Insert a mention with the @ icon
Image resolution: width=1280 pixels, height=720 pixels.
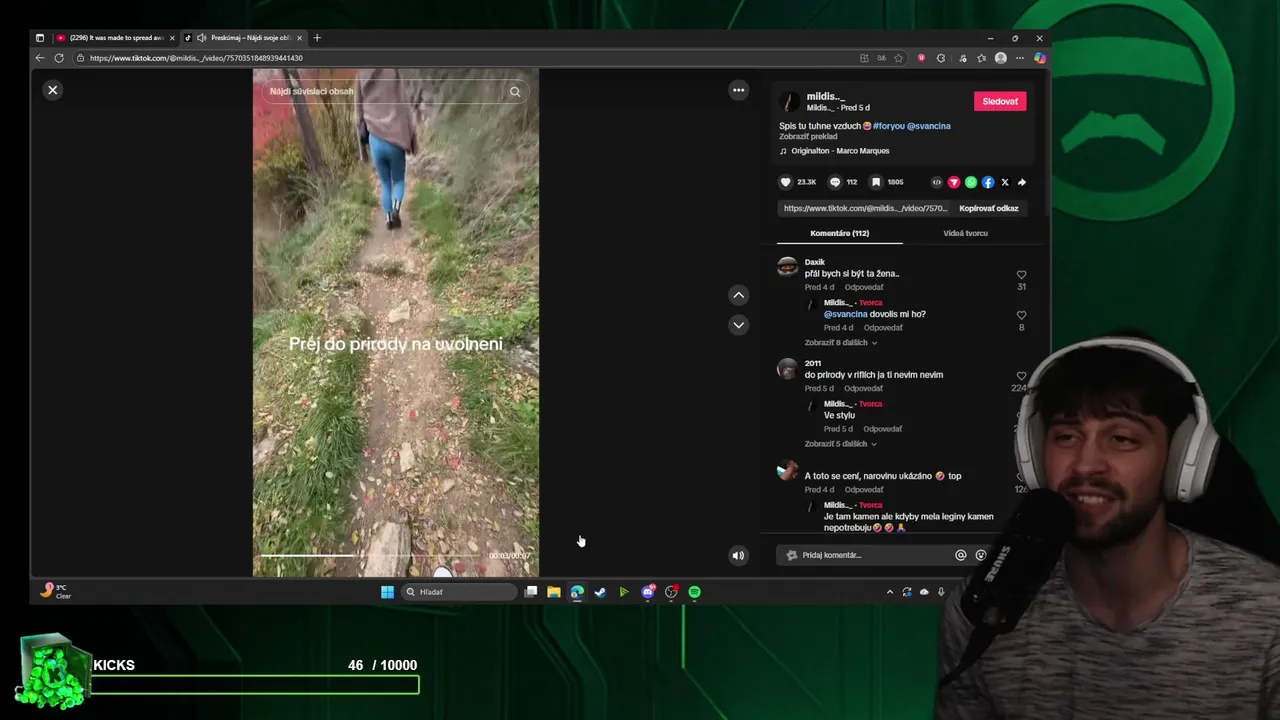pos(961,555)
